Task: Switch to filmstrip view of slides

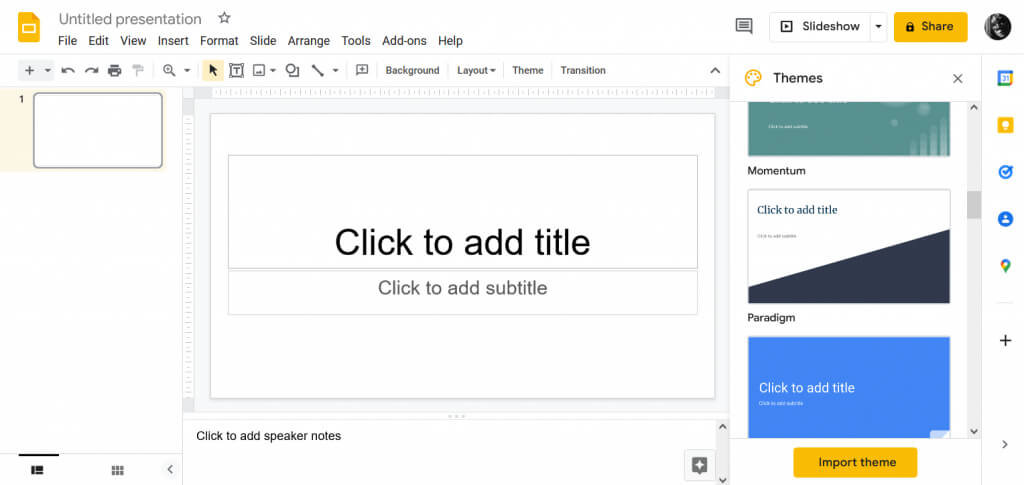Action: tap(38, 470)
